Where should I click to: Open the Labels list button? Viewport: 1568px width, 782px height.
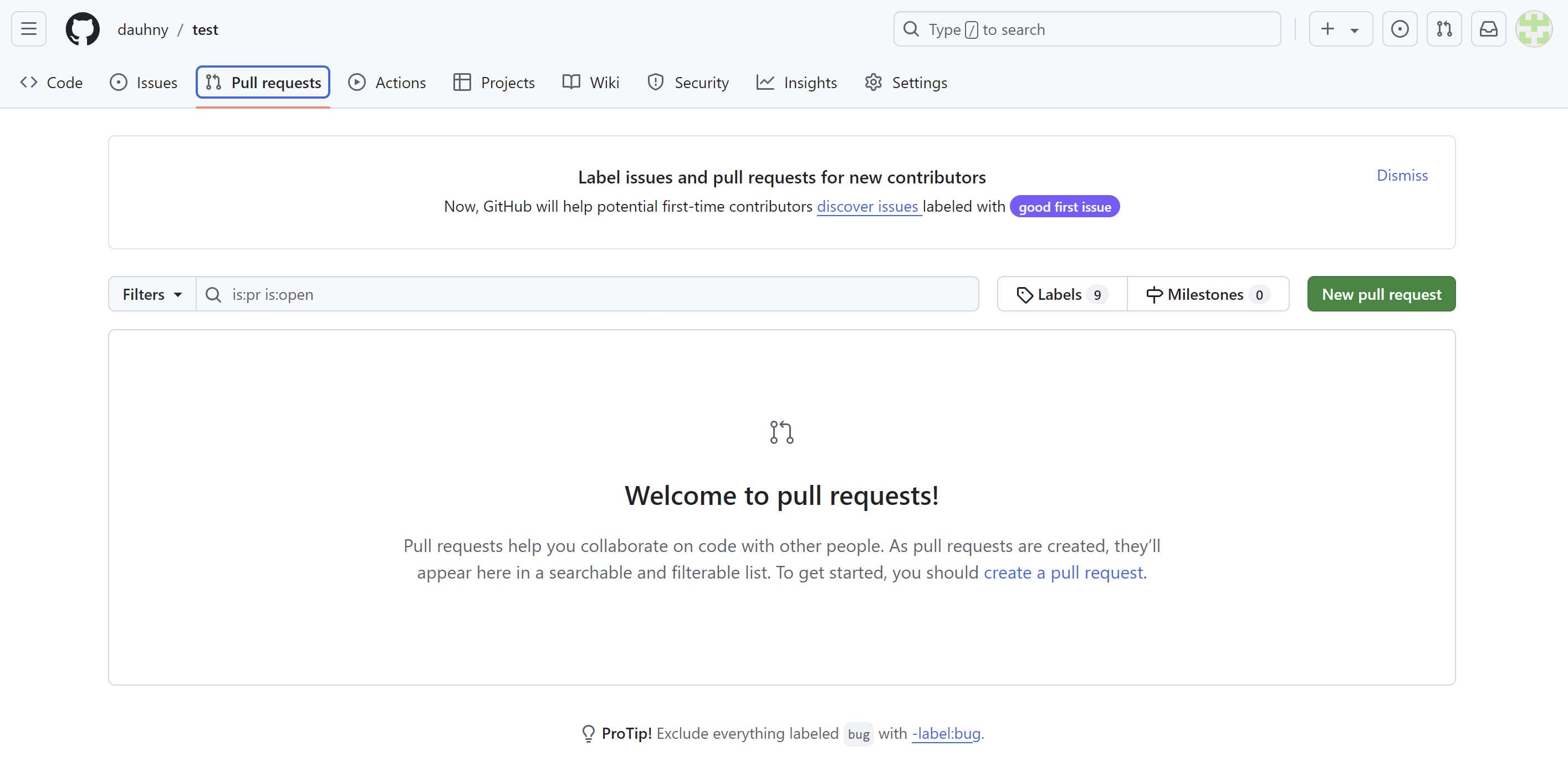pyautogui.click(x=1061, y=294)
